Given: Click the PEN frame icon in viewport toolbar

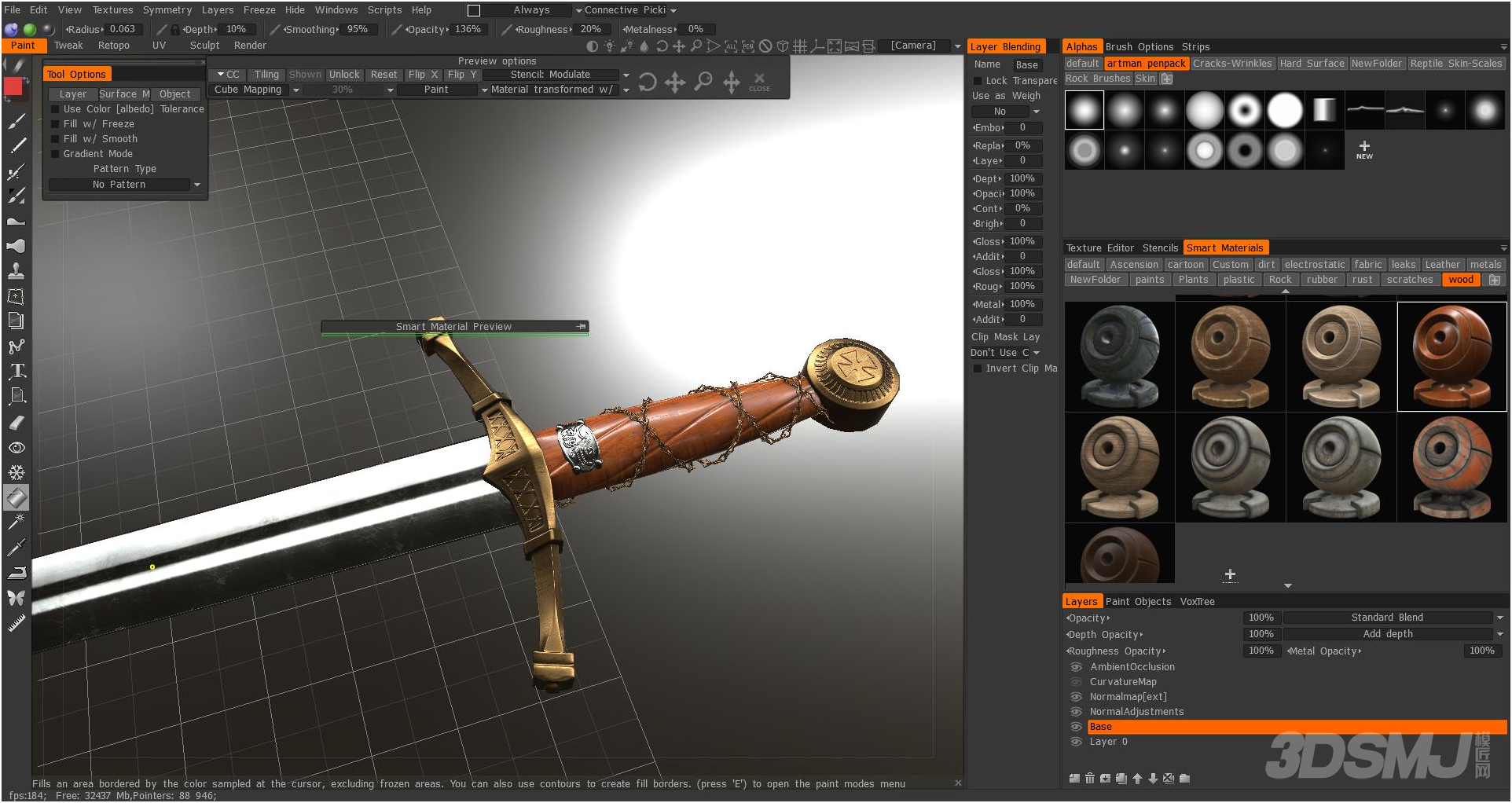Looking at the screenshot, I should [748, 46].
